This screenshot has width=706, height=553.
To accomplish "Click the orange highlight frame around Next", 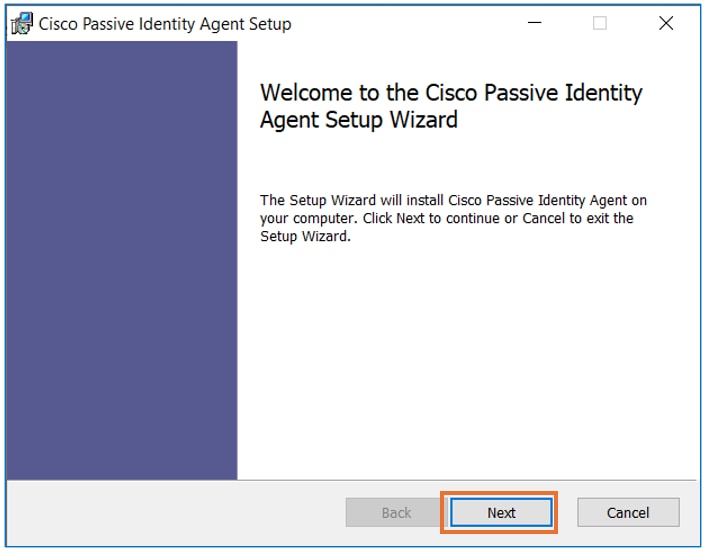I will point(499,493).
